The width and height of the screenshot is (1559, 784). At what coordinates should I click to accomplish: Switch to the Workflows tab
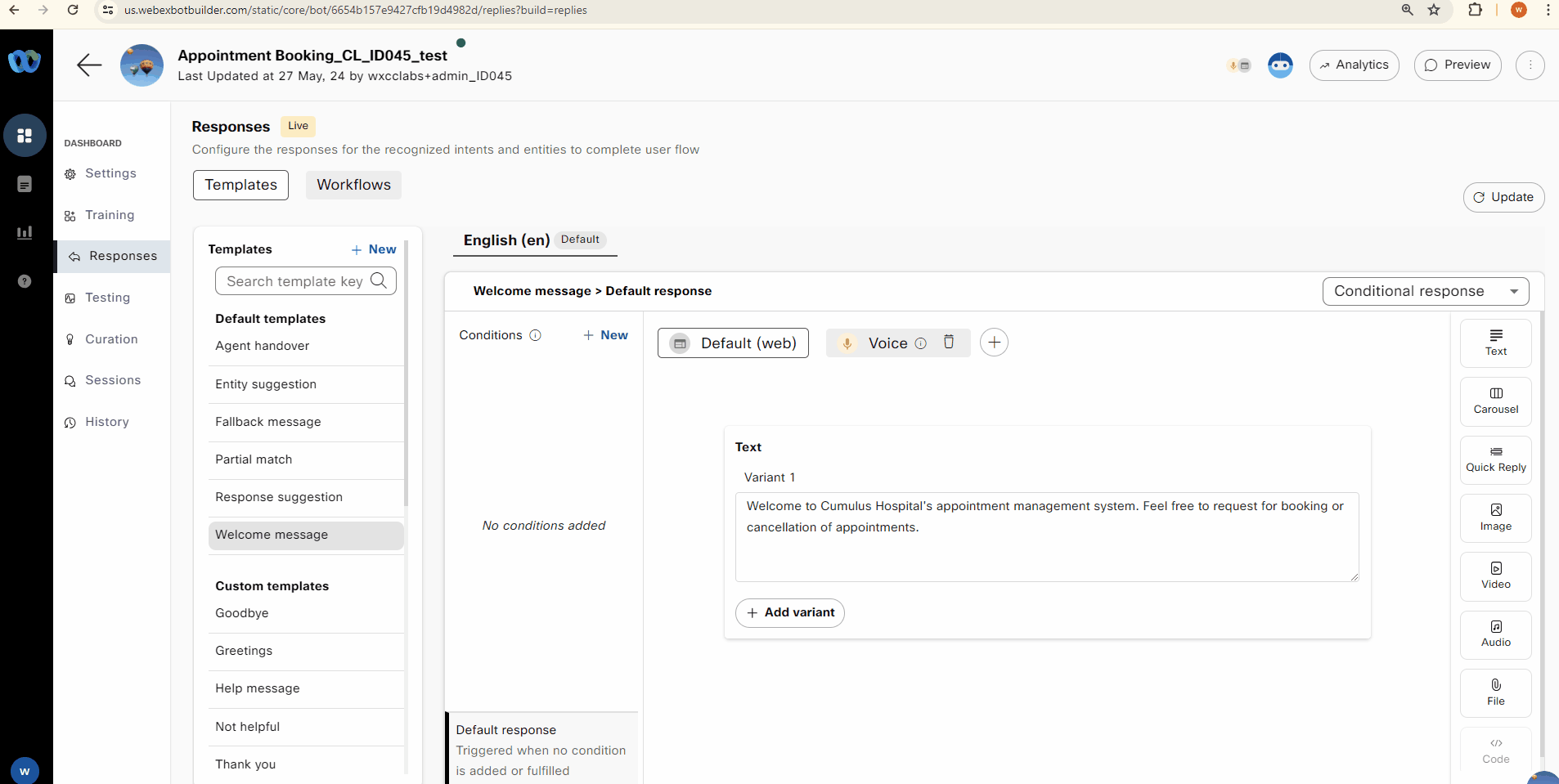tap(353, 185)
